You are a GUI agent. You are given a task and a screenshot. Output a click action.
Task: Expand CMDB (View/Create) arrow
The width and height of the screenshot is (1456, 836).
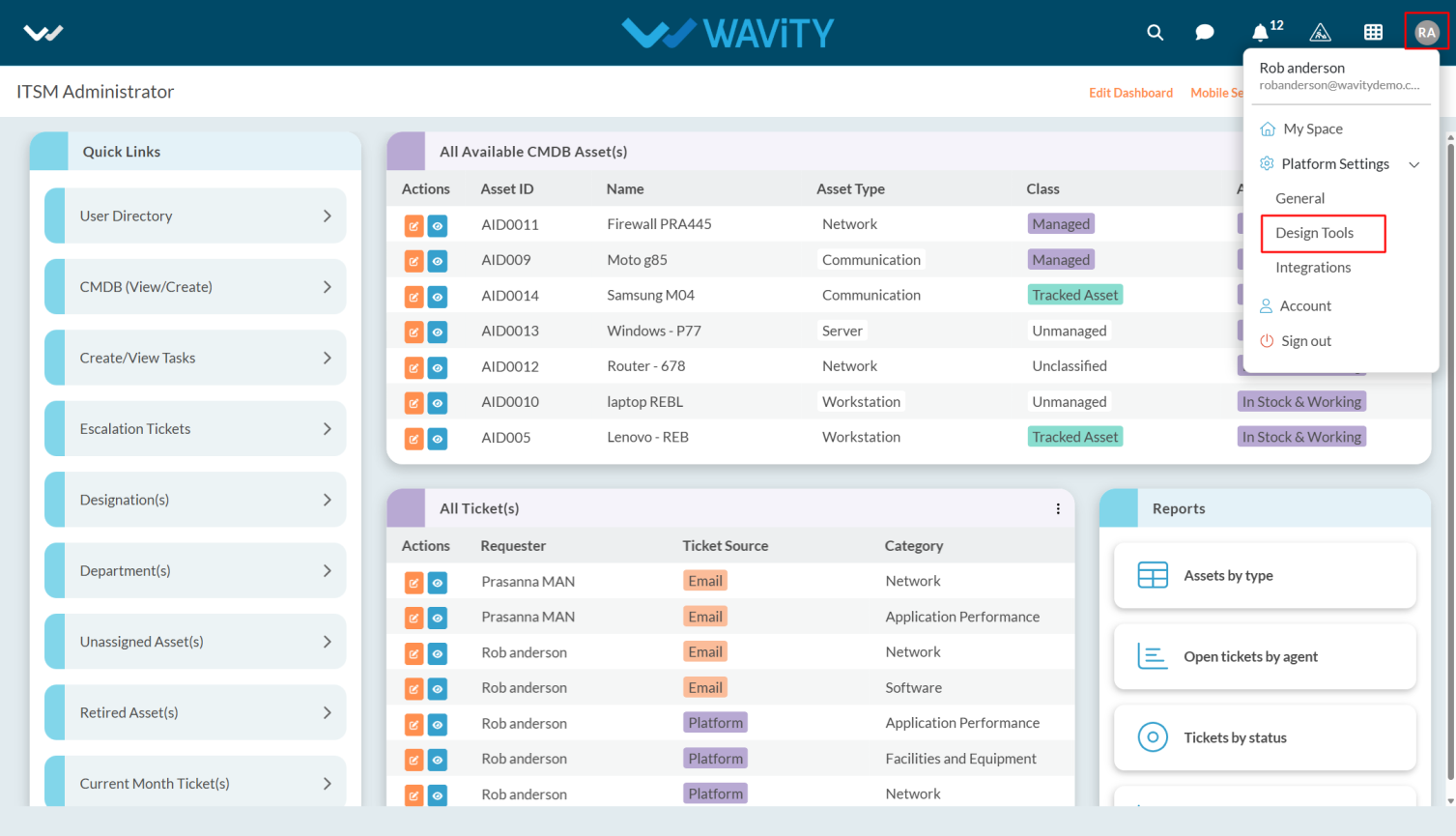(x=327, y=287)
